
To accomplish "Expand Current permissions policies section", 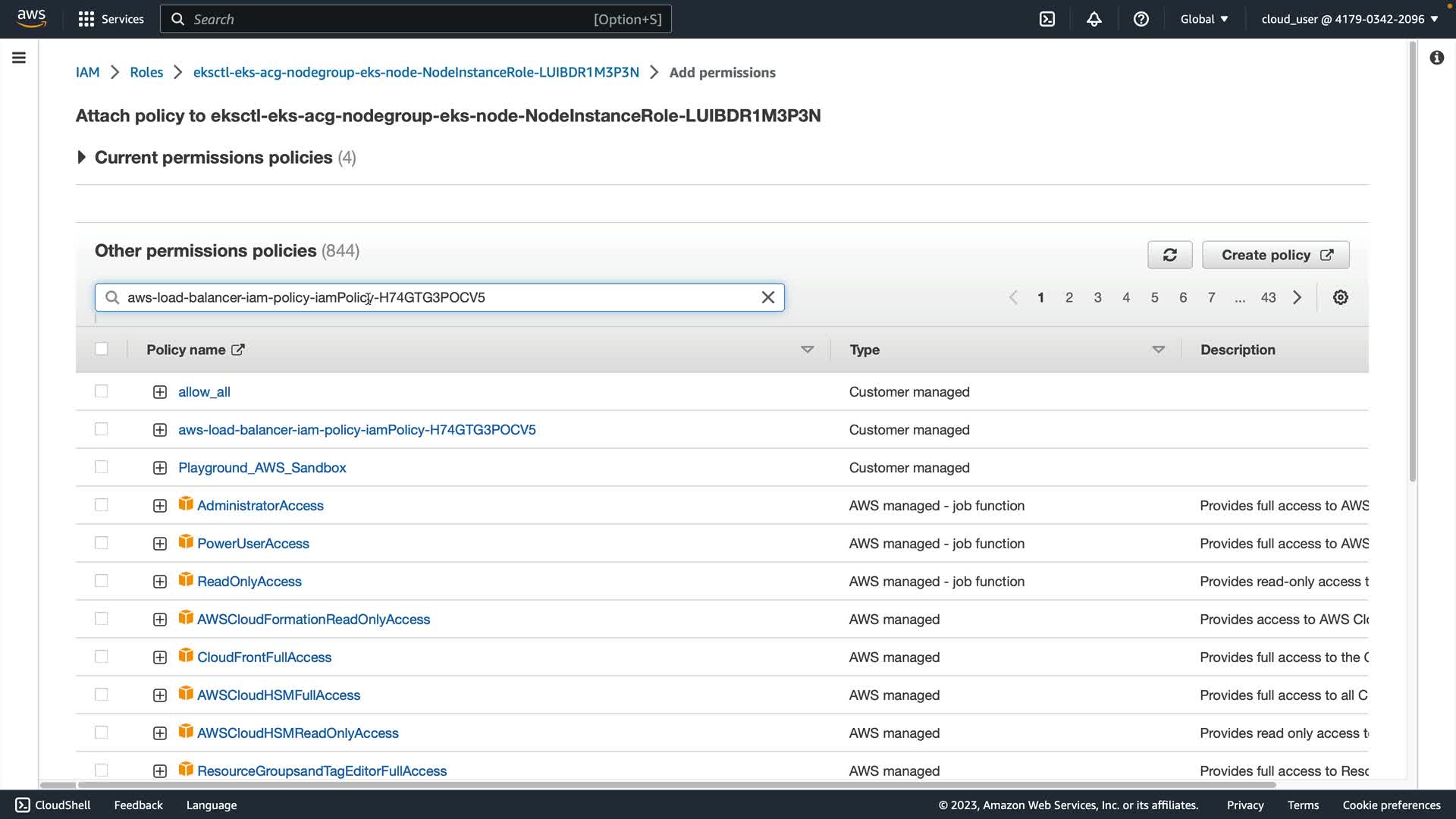I will [81, 157].
